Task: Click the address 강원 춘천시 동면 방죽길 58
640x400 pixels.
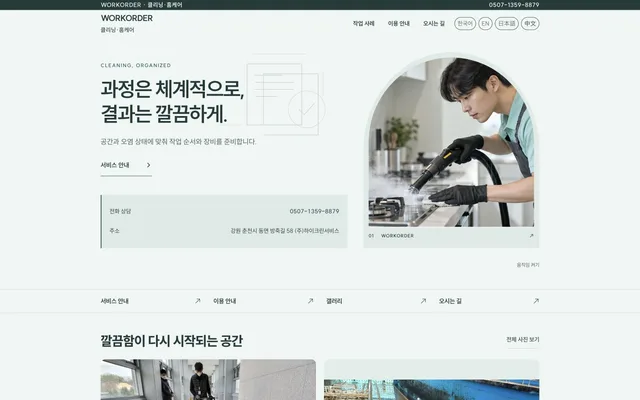Action: click(x=285, y=231)
